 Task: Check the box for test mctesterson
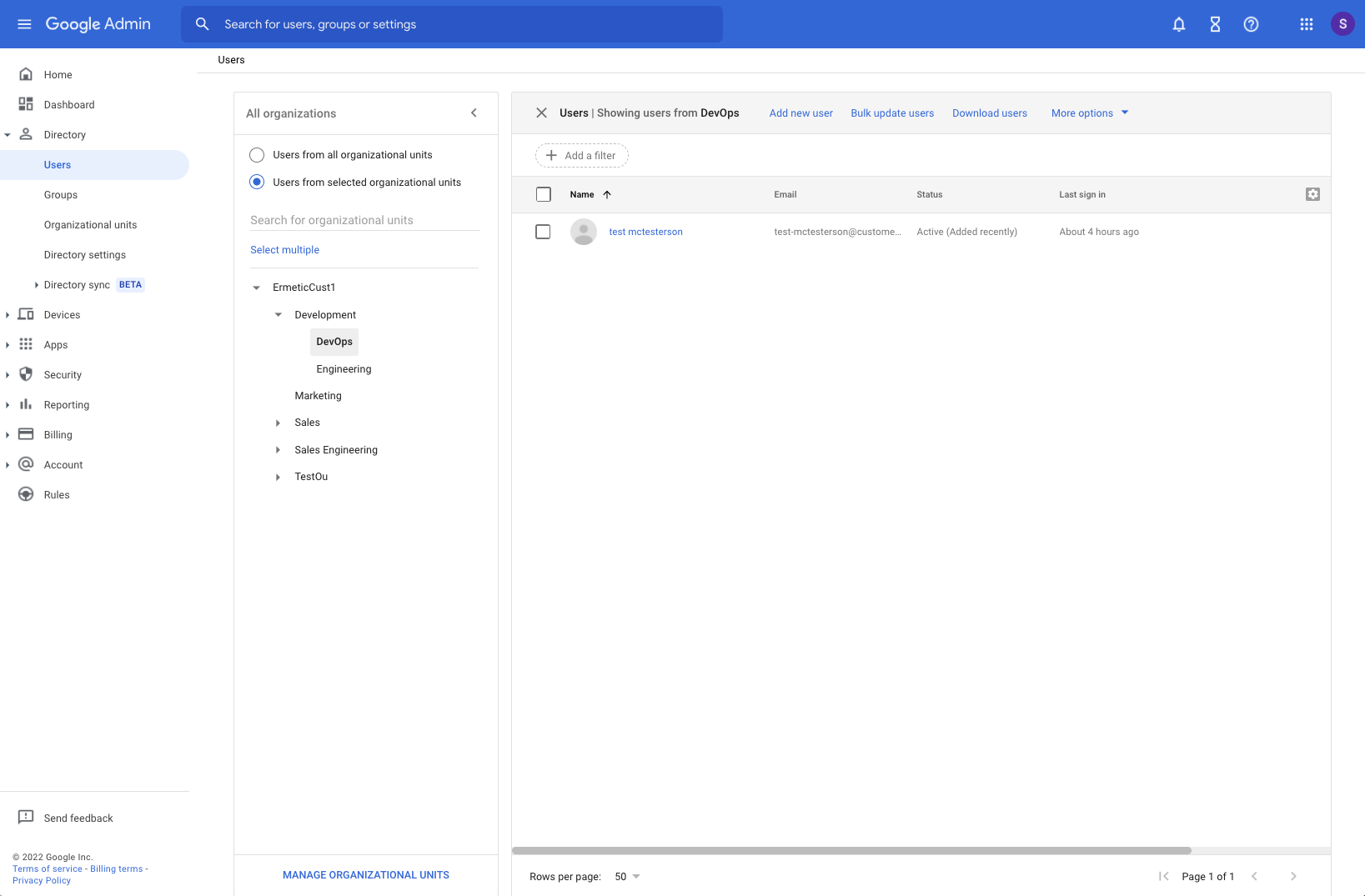pos(543,232)
